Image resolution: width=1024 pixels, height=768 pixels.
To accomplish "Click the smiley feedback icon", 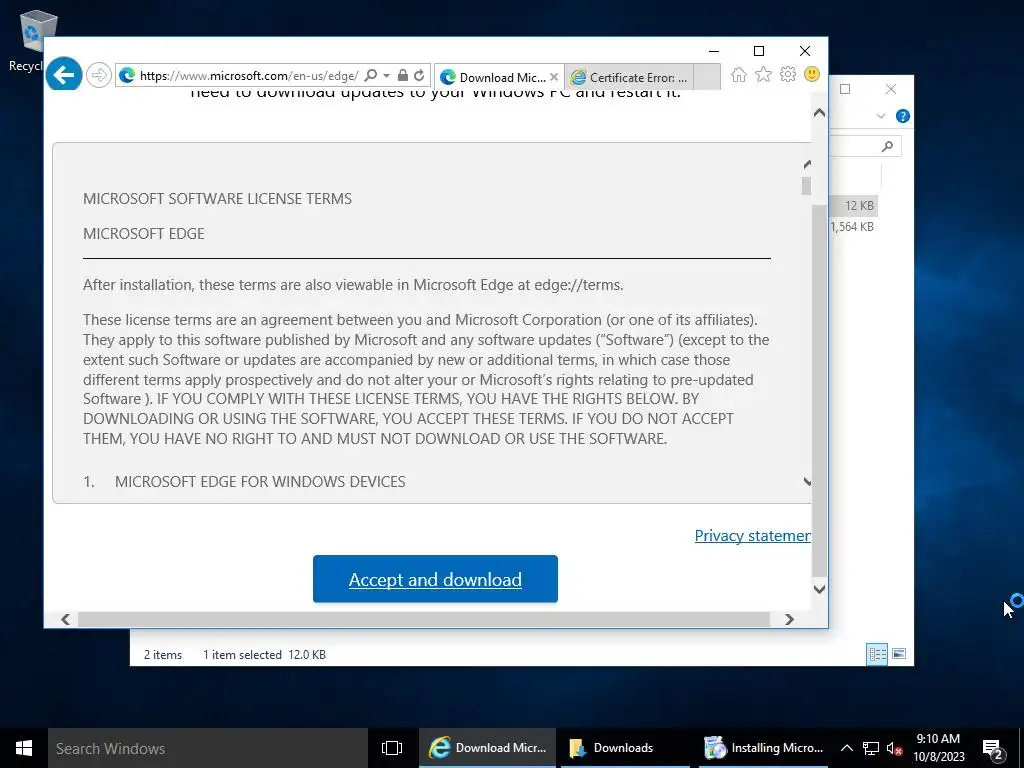I will [812, 74].
